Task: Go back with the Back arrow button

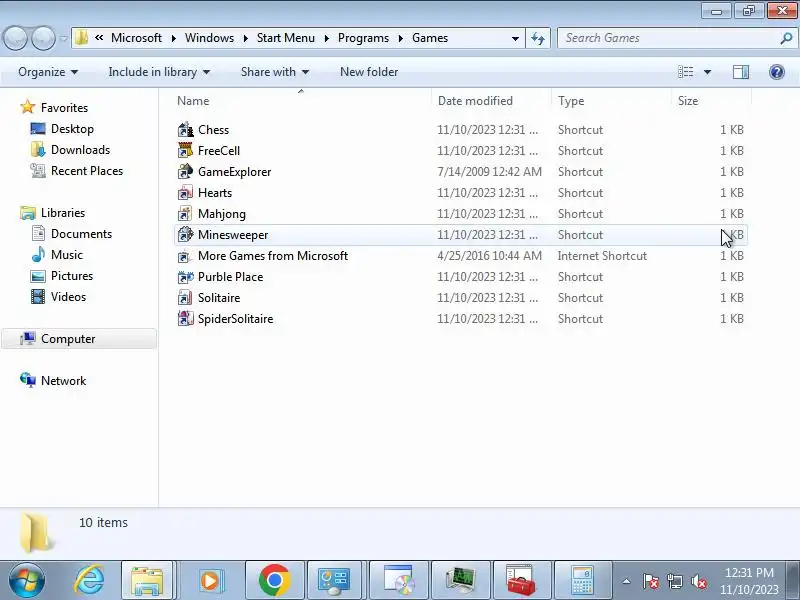Action: click(15, 38)
